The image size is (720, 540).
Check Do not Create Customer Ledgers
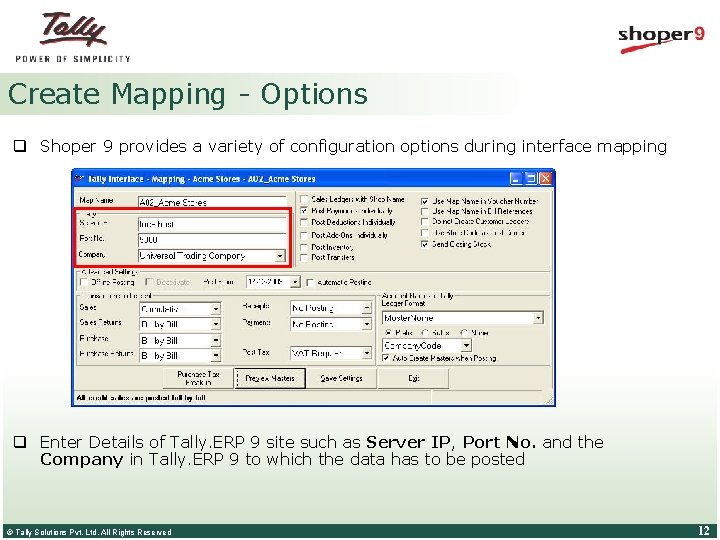pyautogui.click(x=425, y=221)
